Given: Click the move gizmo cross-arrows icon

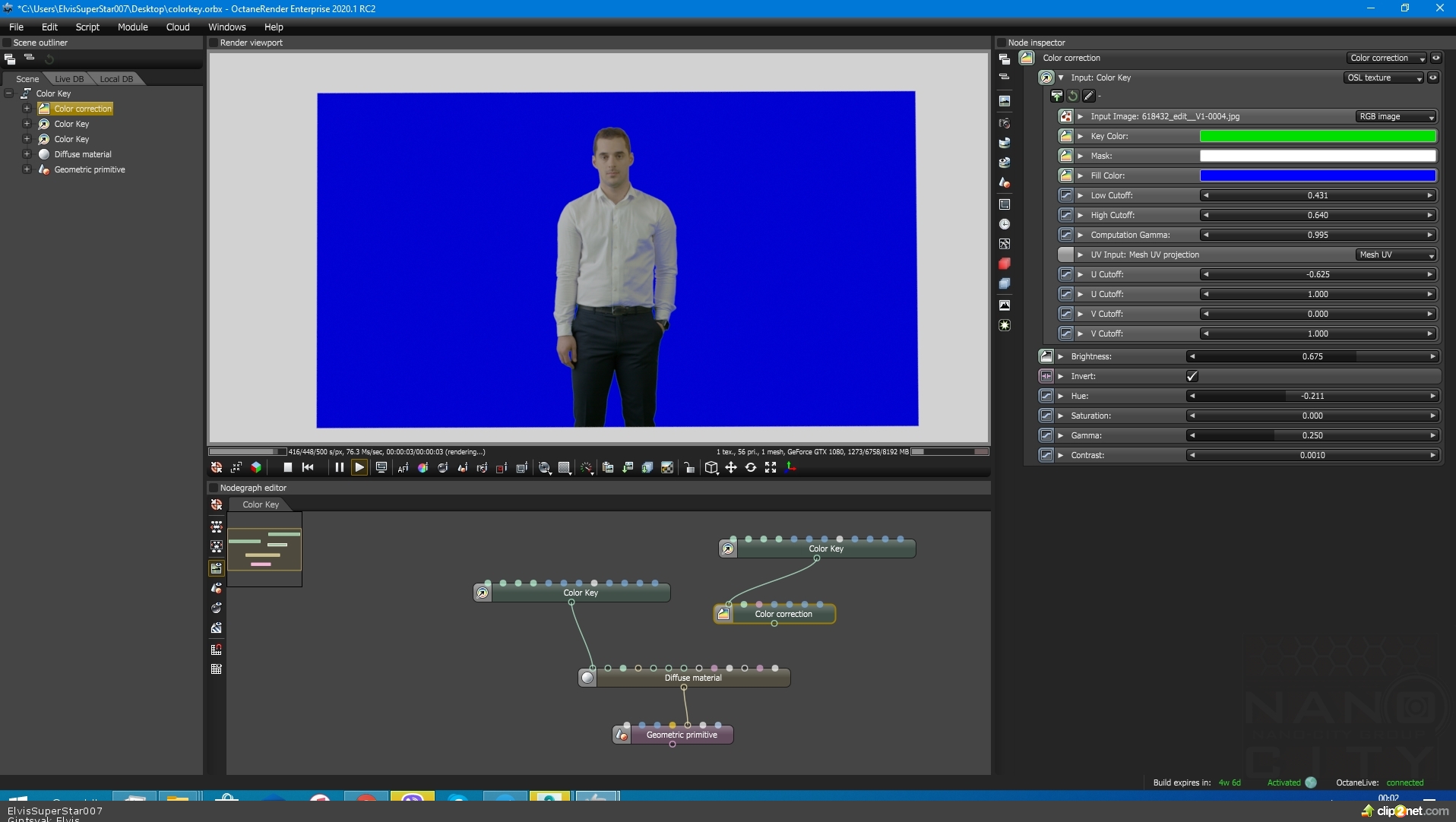Looking at the screenshot, I should [731, 468].
